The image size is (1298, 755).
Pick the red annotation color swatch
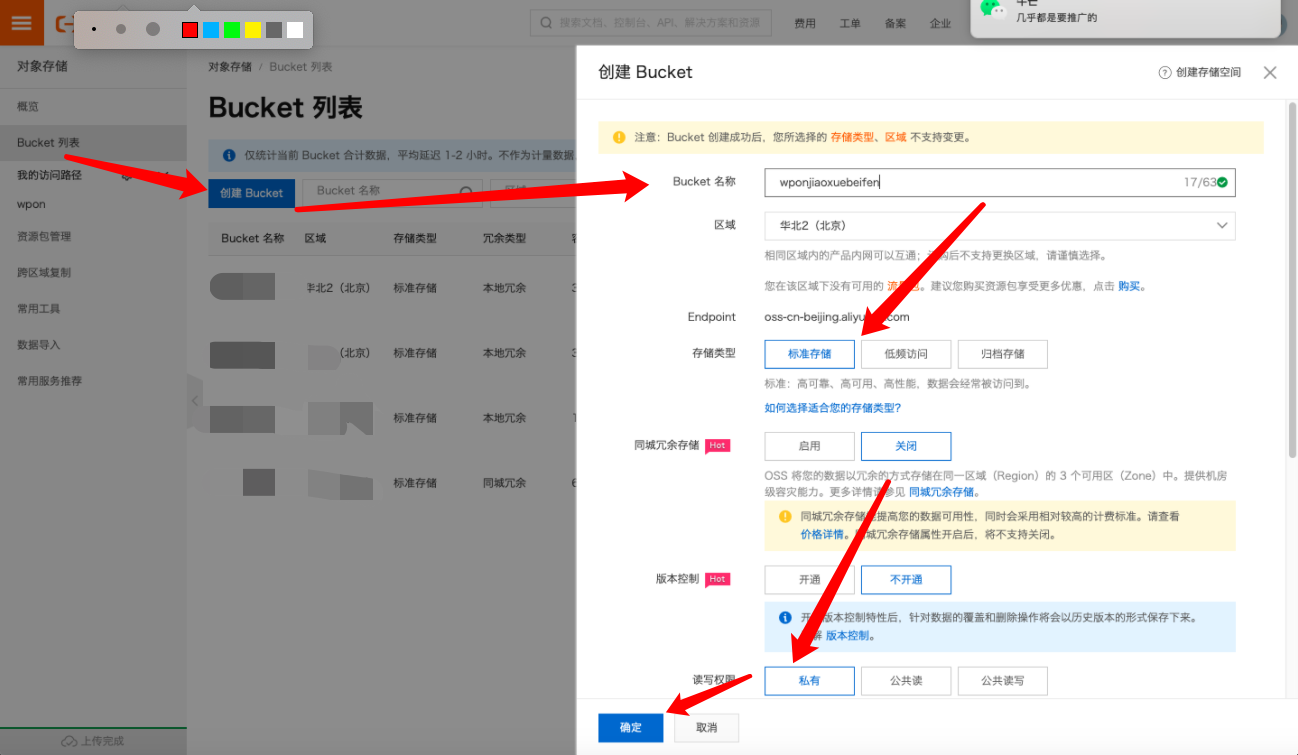[x=190, y=30]
